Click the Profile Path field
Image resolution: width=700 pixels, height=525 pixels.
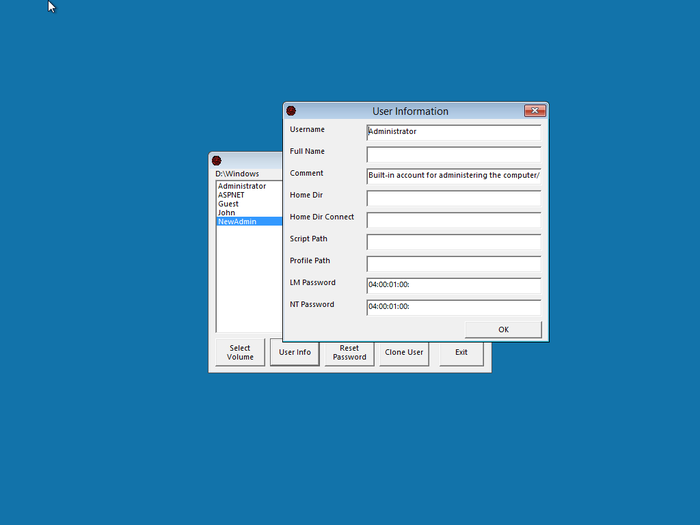coord(454,263)
